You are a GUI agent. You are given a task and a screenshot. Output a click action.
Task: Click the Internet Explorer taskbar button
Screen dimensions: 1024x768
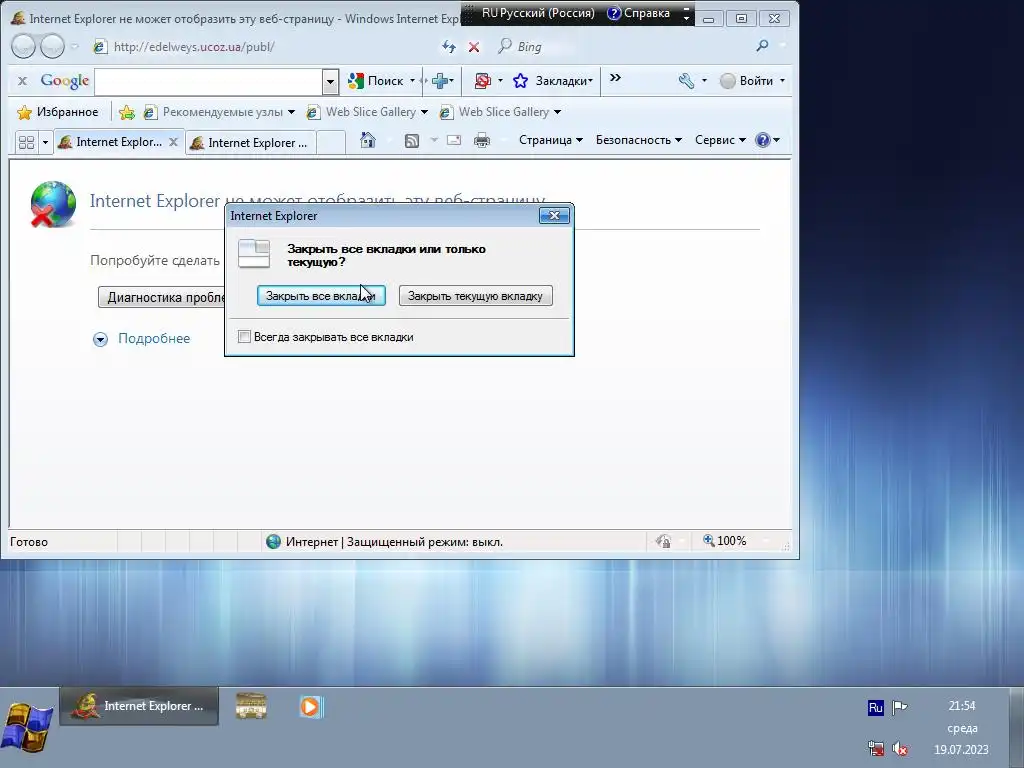[x=139, y=706]
